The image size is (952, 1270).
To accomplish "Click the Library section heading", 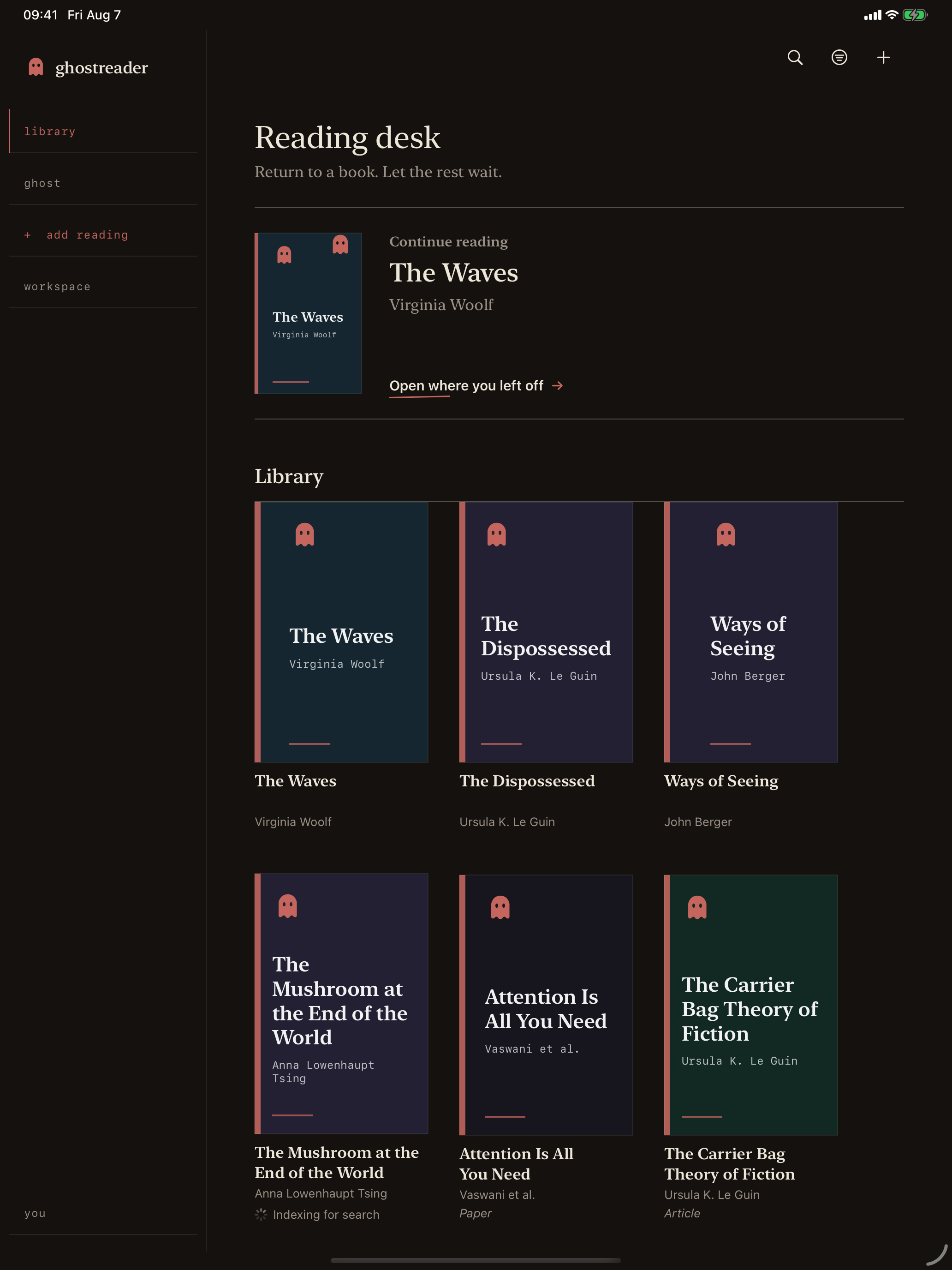I will coord(289,476).
